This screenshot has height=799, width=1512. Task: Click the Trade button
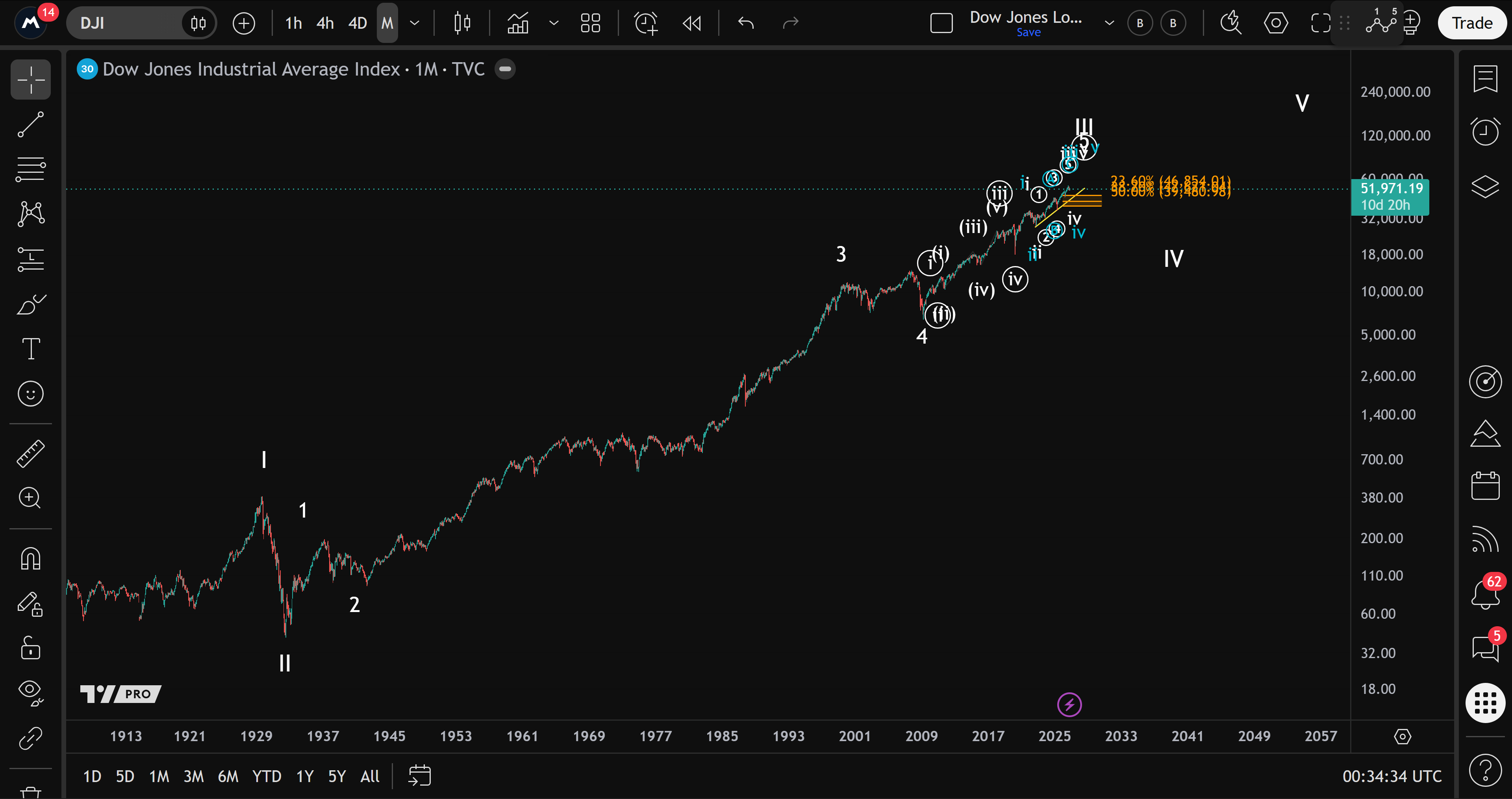coord(1472,24)
